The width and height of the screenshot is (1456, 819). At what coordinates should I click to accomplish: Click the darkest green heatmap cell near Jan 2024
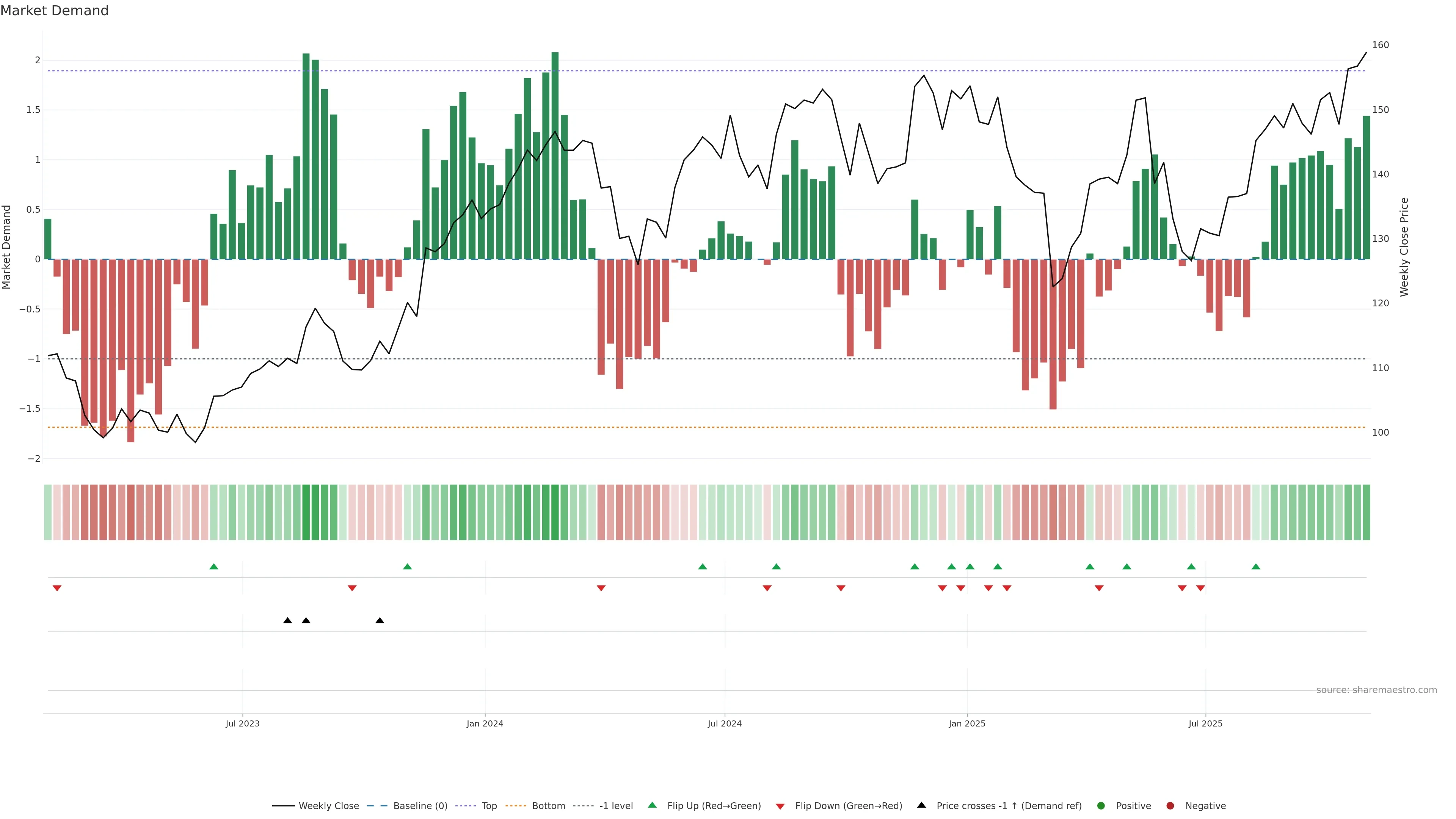point(554,512)
